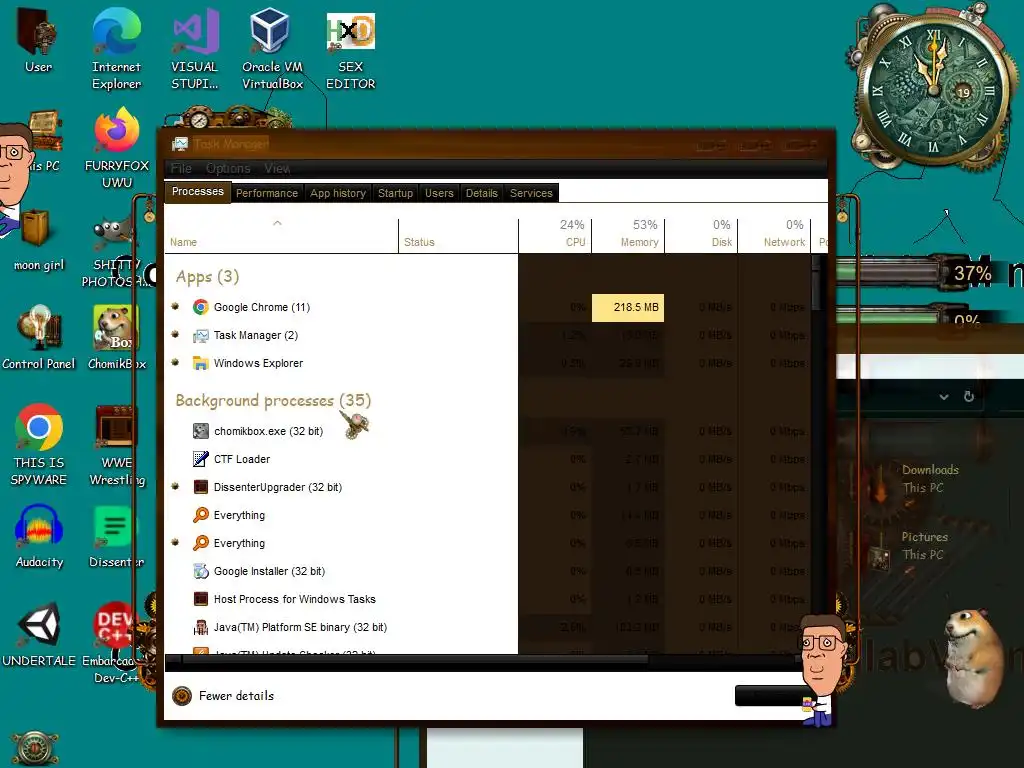Viewport: 1024px width, 768px height.
Task: Click the CTF Loader process icon
Action: point(200,459)
